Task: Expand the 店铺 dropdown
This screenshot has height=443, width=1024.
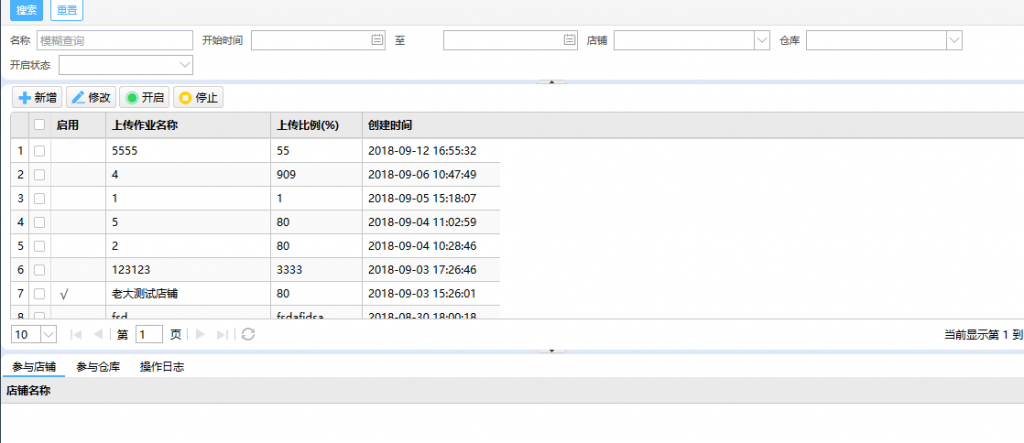Action: (760, 40)
